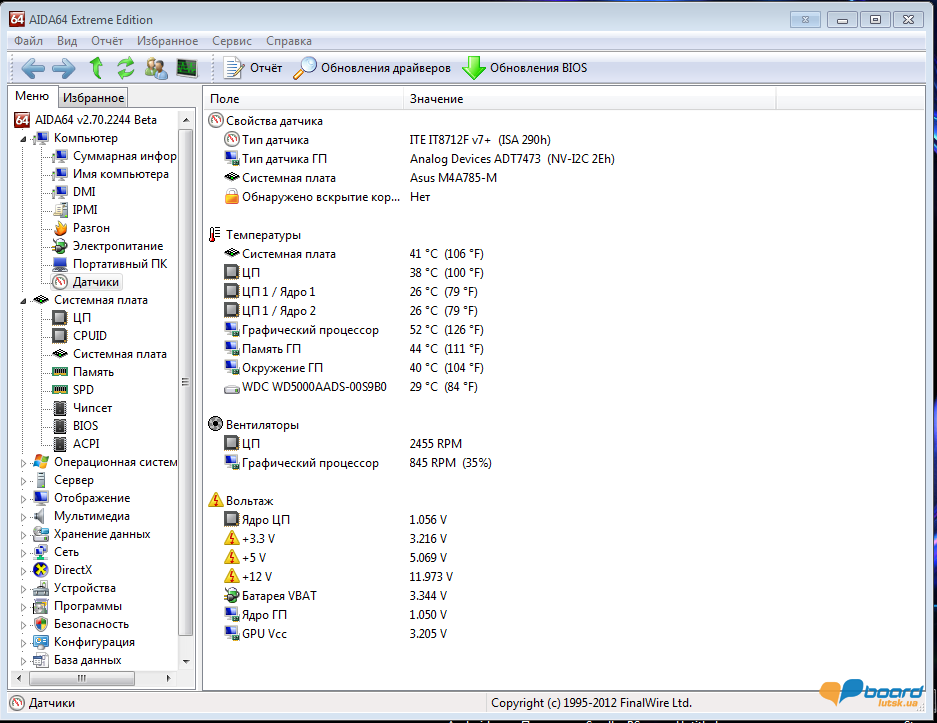Image resolution: width=937 pixels, height=723 pixels.
Task: Click the tree panel scrollbar down arrow
Action: [186, 661]
